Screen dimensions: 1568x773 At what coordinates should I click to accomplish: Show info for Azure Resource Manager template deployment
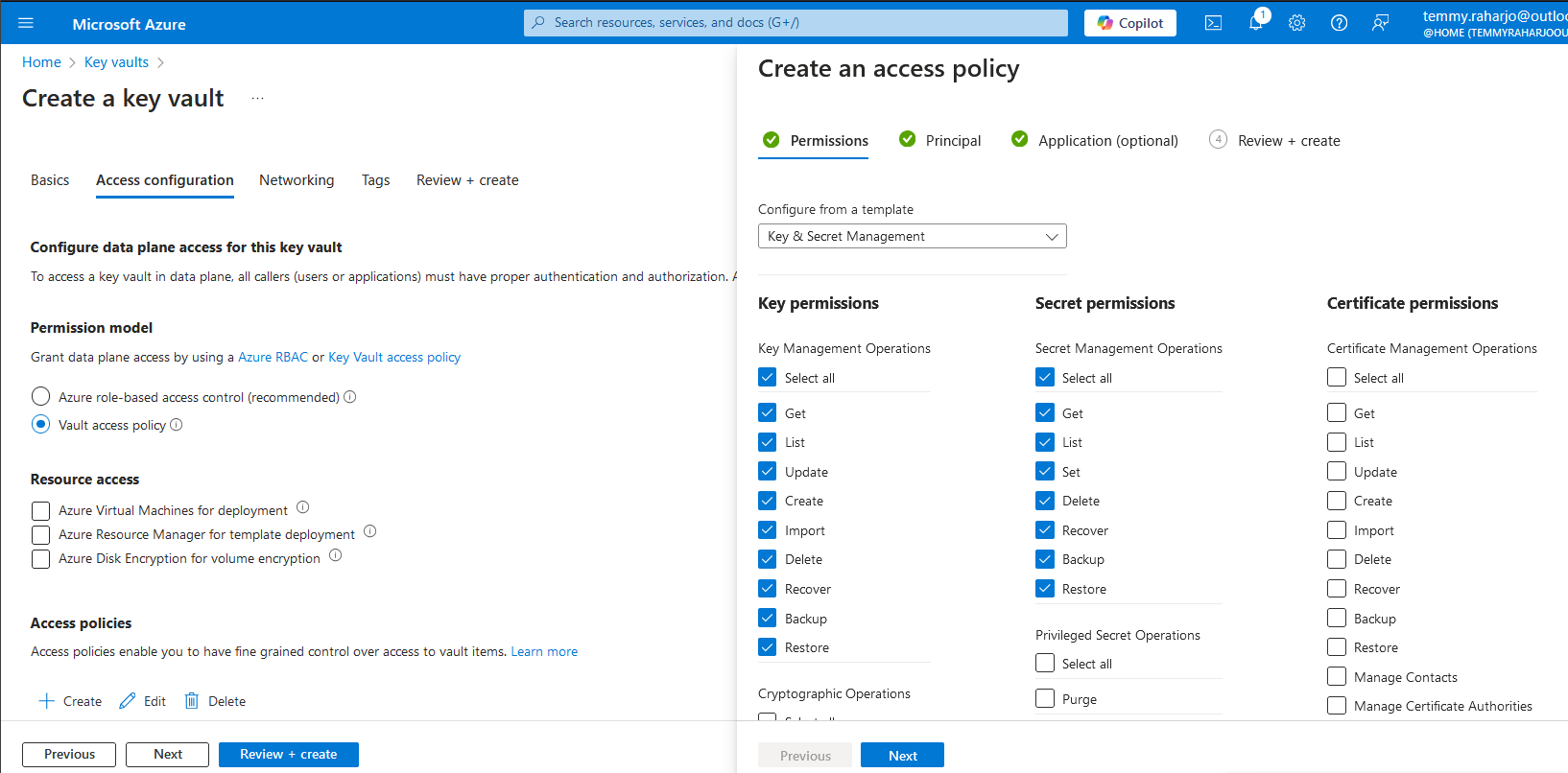point(369,531)
